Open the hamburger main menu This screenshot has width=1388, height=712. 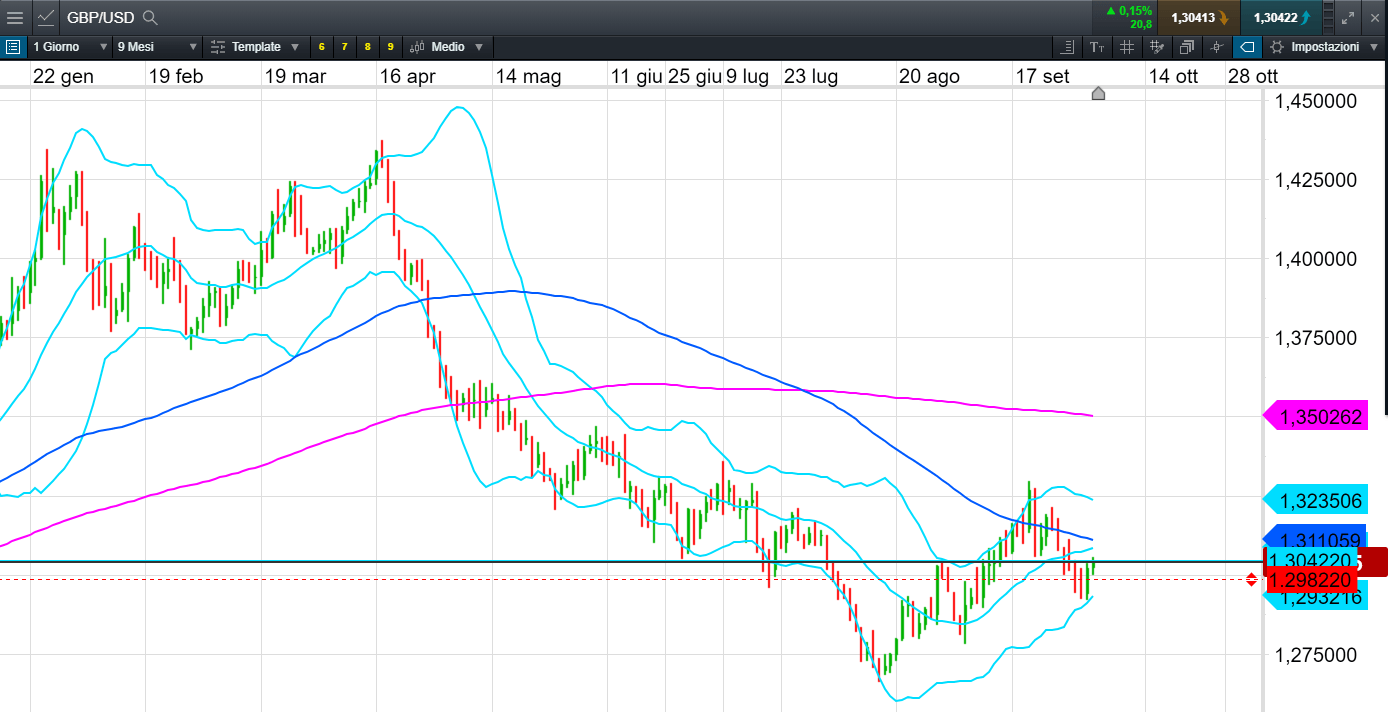click(15, 17)
